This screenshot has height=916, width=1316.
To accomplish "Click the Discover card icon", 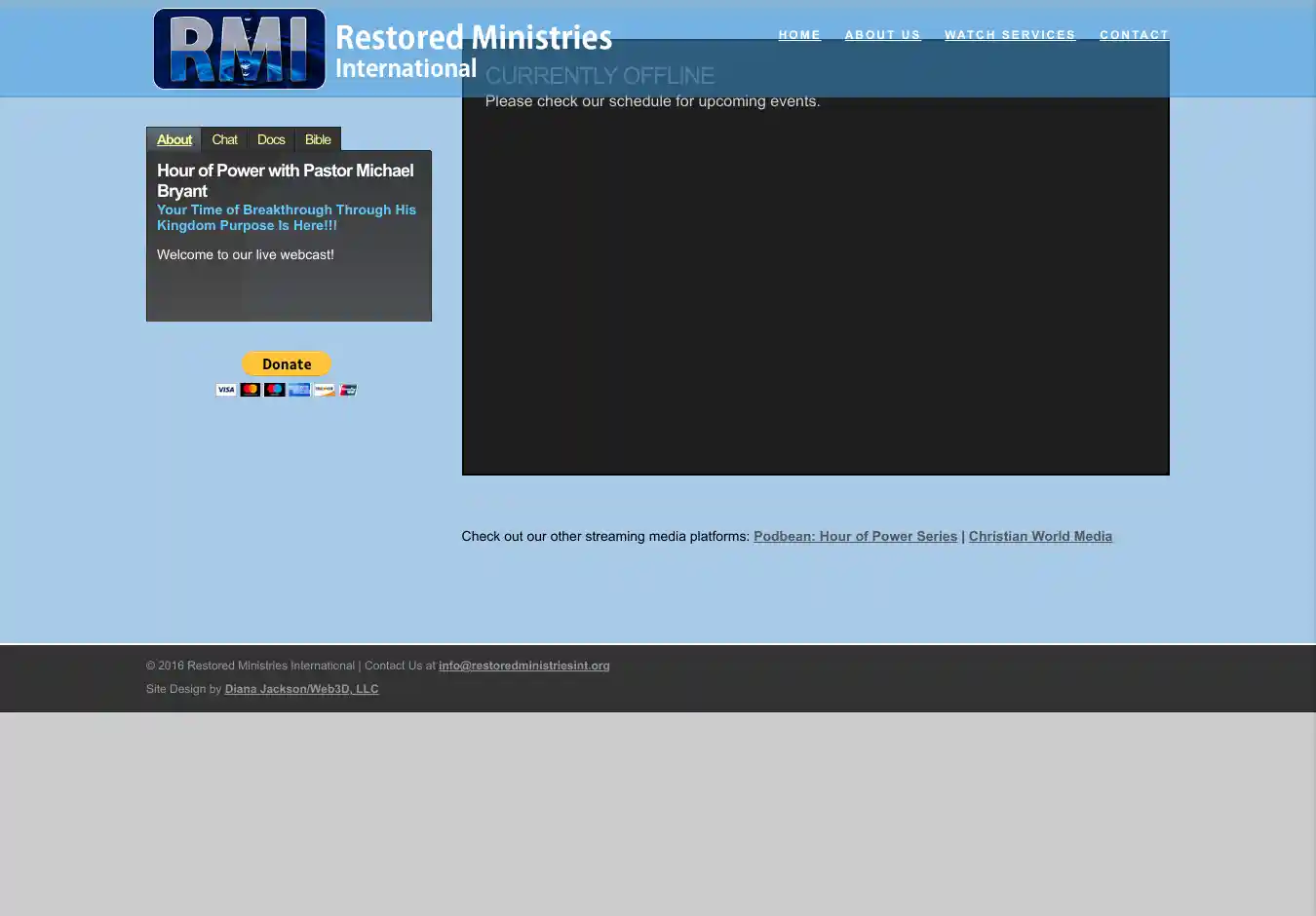I will (324, 390).
